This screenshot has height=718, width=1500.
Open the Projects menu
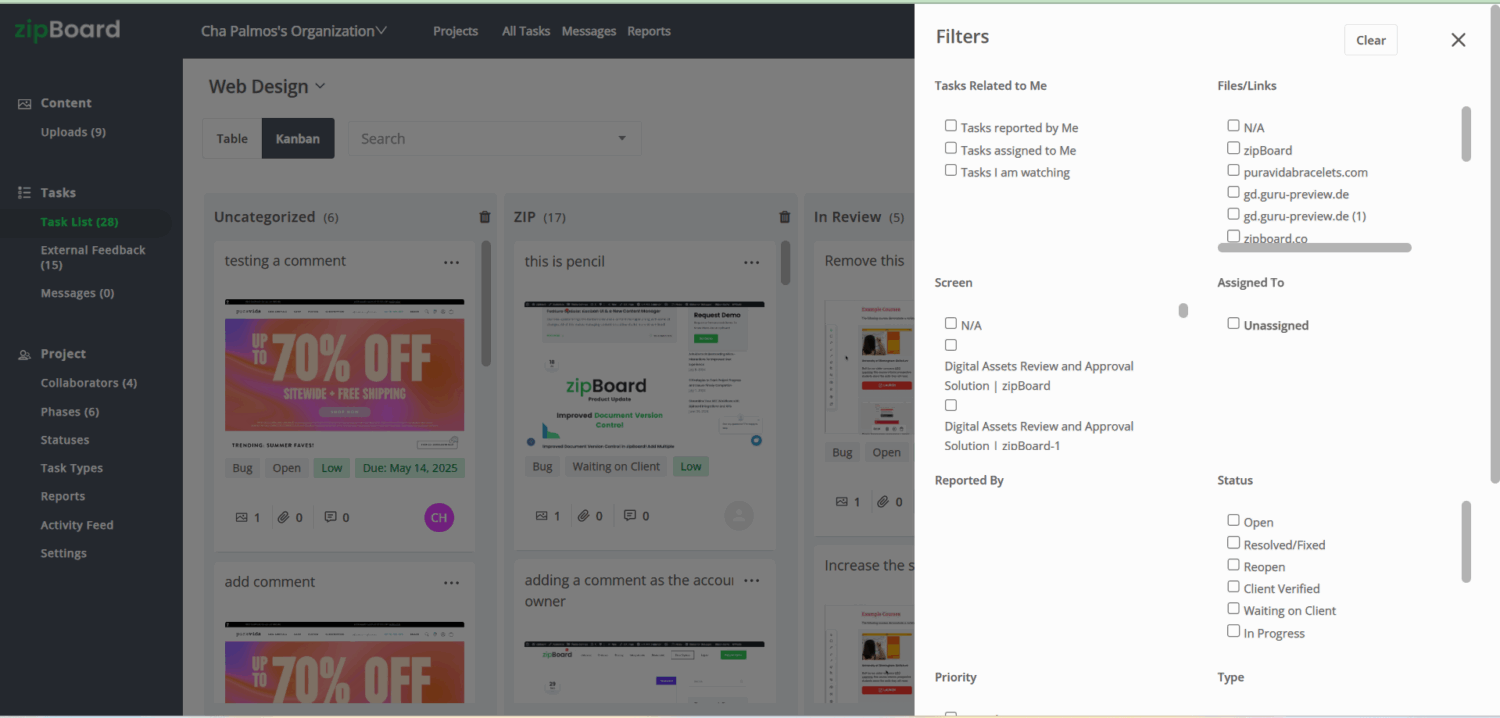[455, 31]
